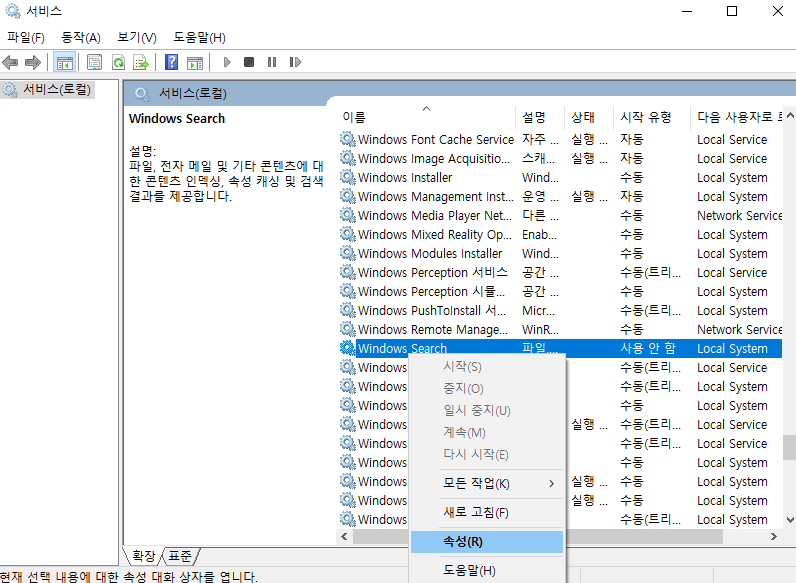Image resolution: width=796 pixels, height=583 pixels.
Task: Click the gear icon in 서비스(로컬) header
Action: (x=142, y=93)
